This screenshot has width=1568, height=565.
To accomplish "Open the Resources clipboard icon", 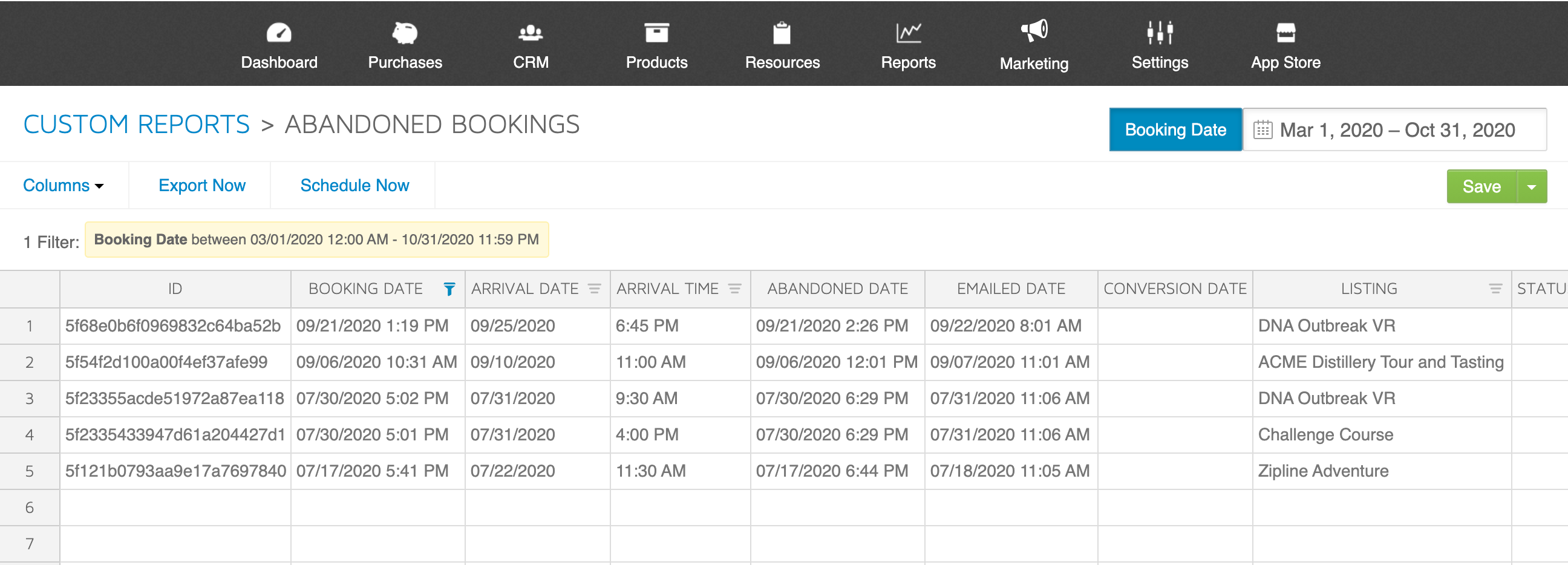I will [x=782, y=32].
